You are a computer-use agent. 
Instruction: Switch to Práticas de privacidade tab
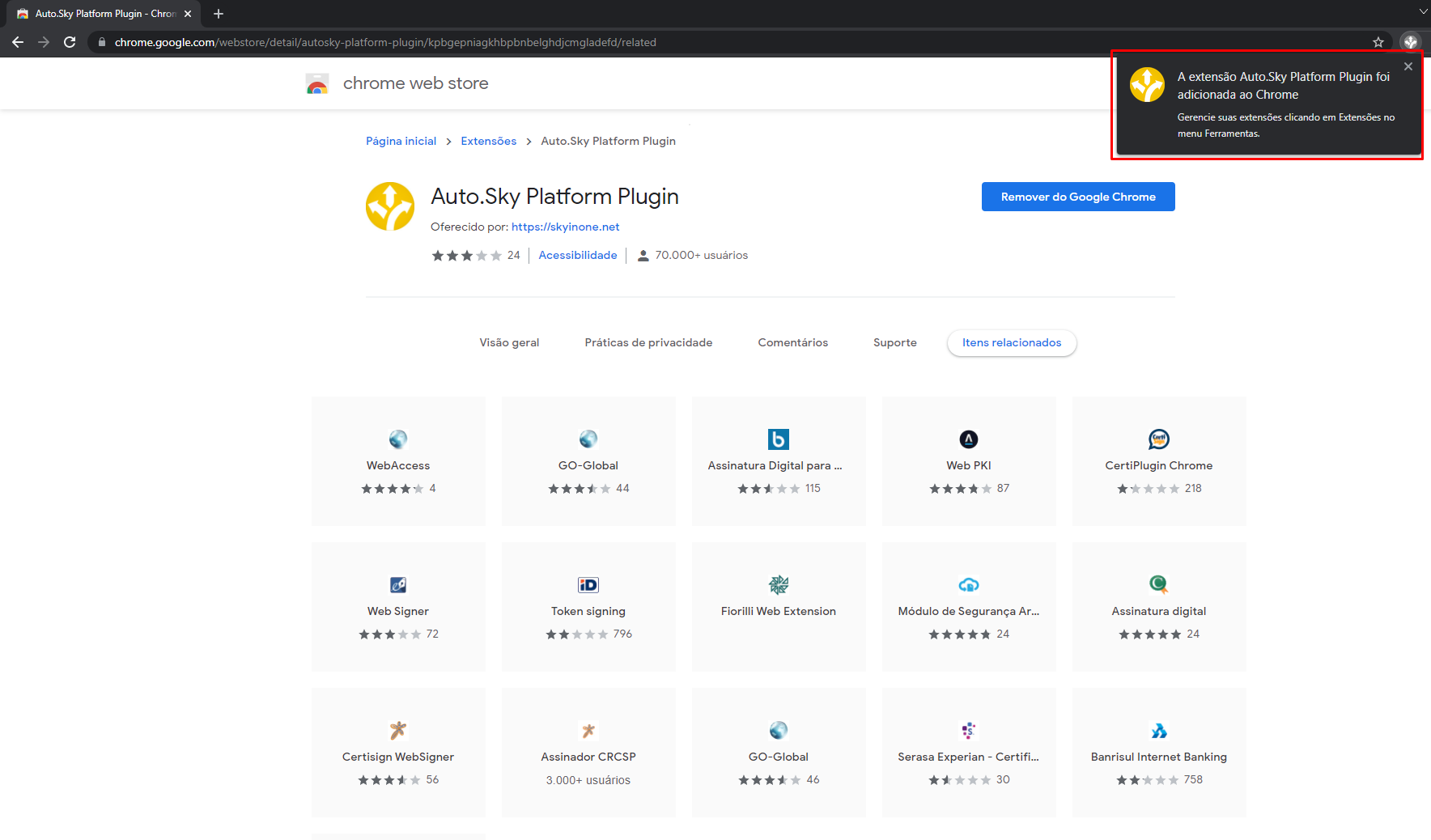tap(648, 342)
